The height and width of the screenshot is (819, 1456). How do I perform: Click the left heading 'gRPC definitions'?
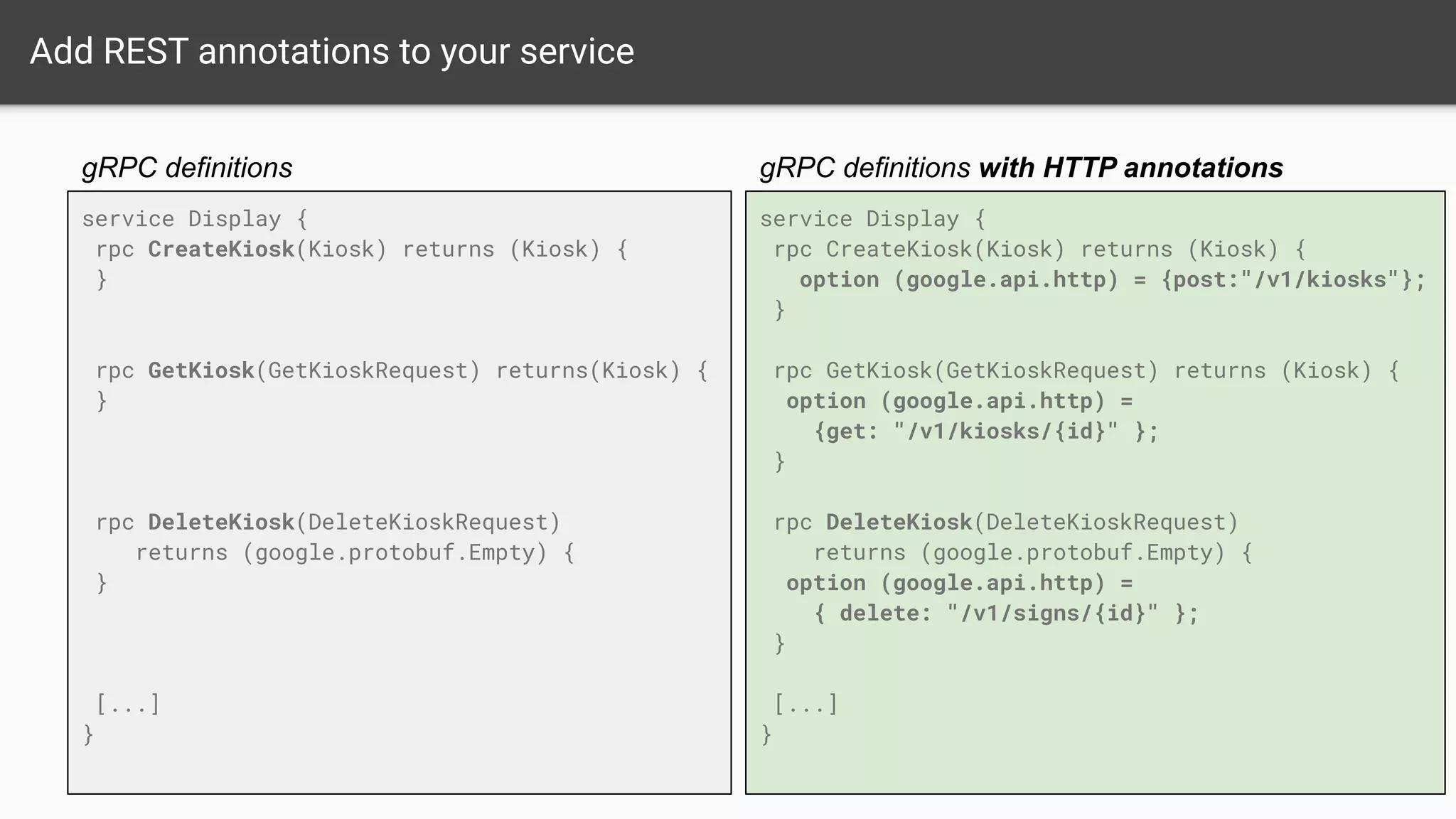pyautogui.click(x=187, y=168)
